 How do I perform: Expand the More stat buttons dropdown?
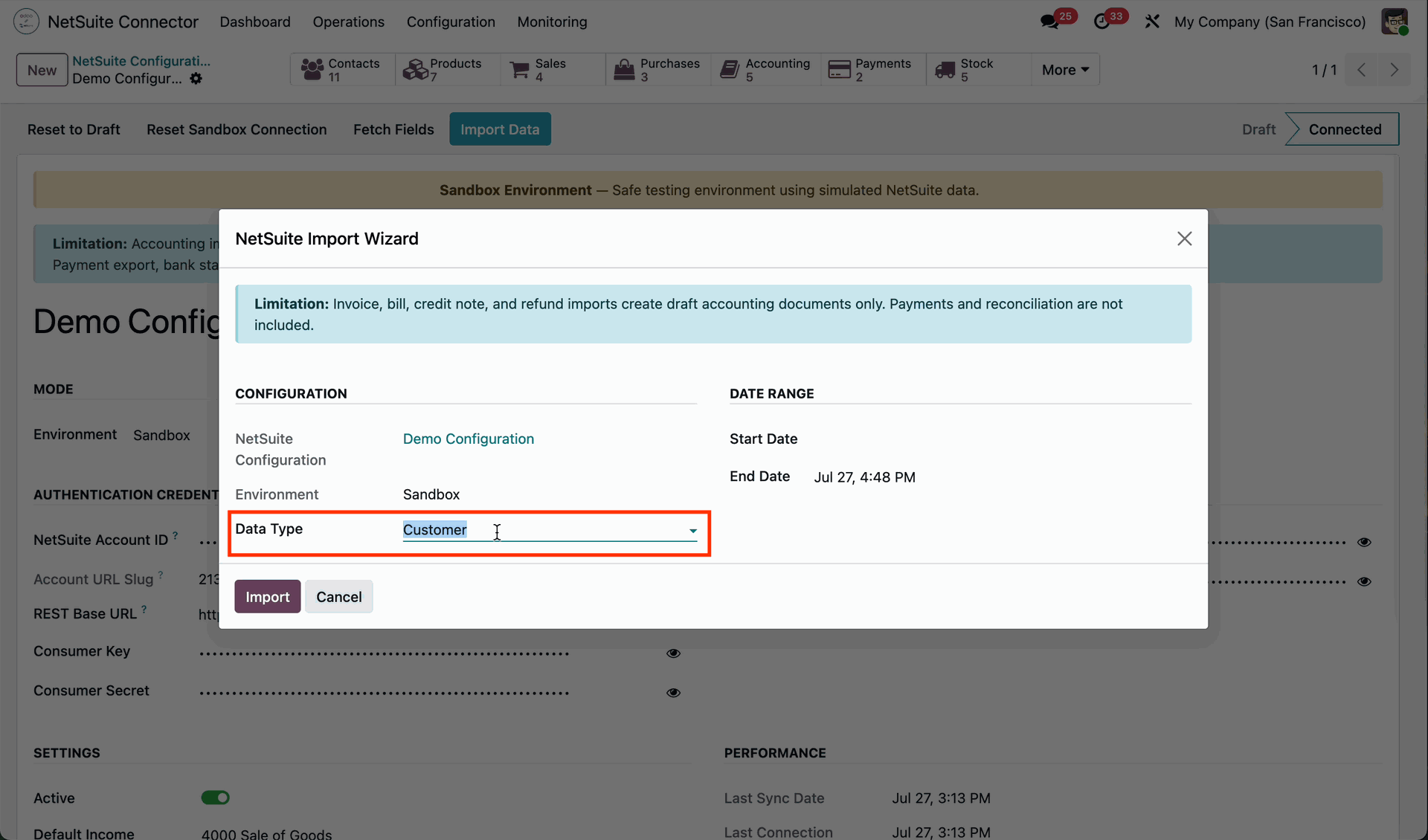pyautogui.click(x=1065, y=70)
